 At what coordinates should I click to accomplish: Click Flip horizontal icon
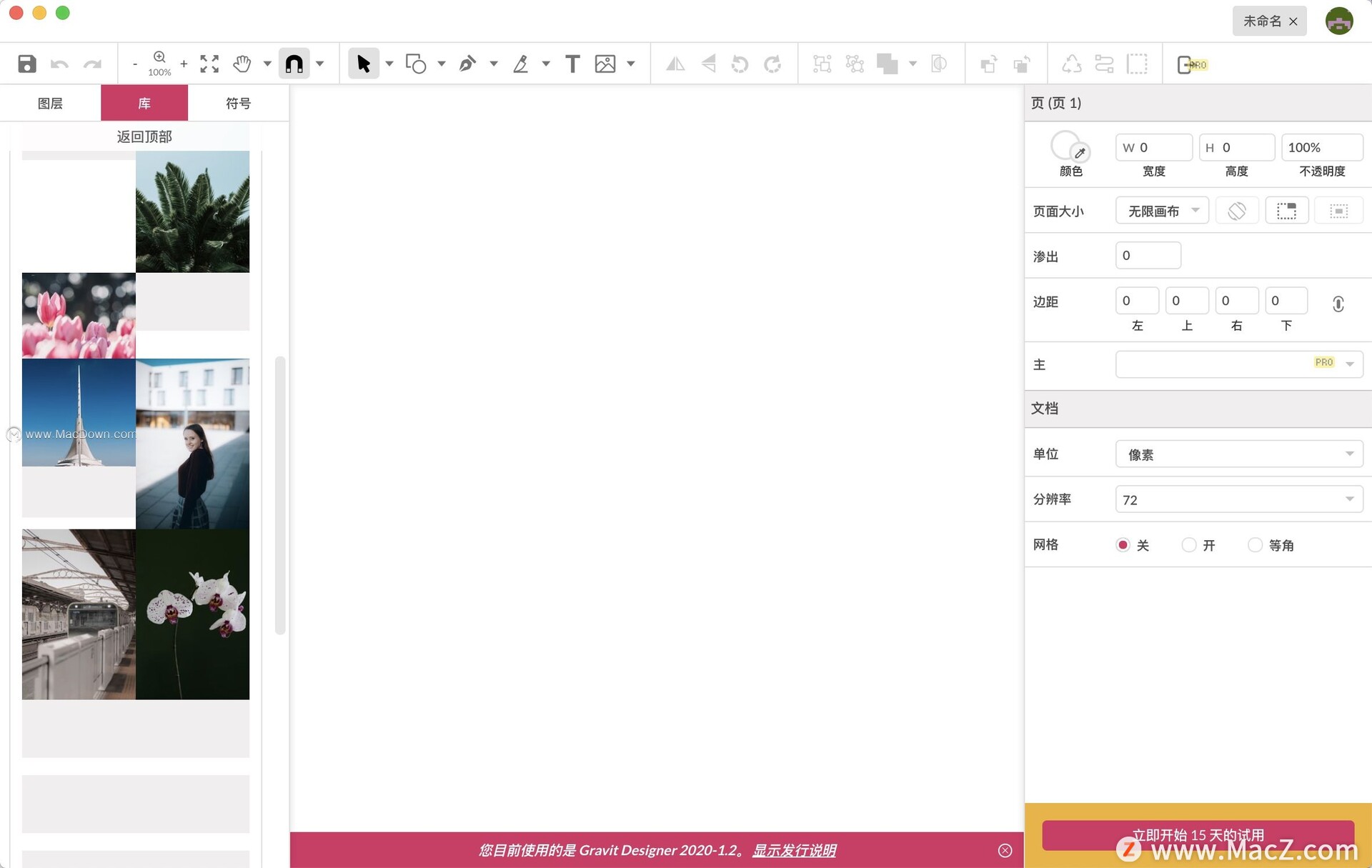[675, 64]
